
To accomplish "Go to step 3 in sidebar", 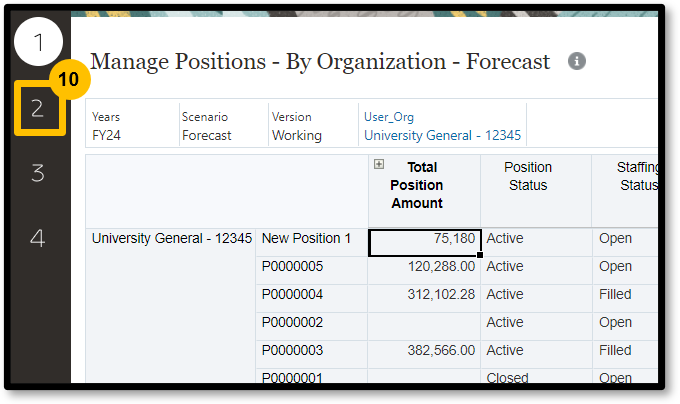I will pos(38,174).
